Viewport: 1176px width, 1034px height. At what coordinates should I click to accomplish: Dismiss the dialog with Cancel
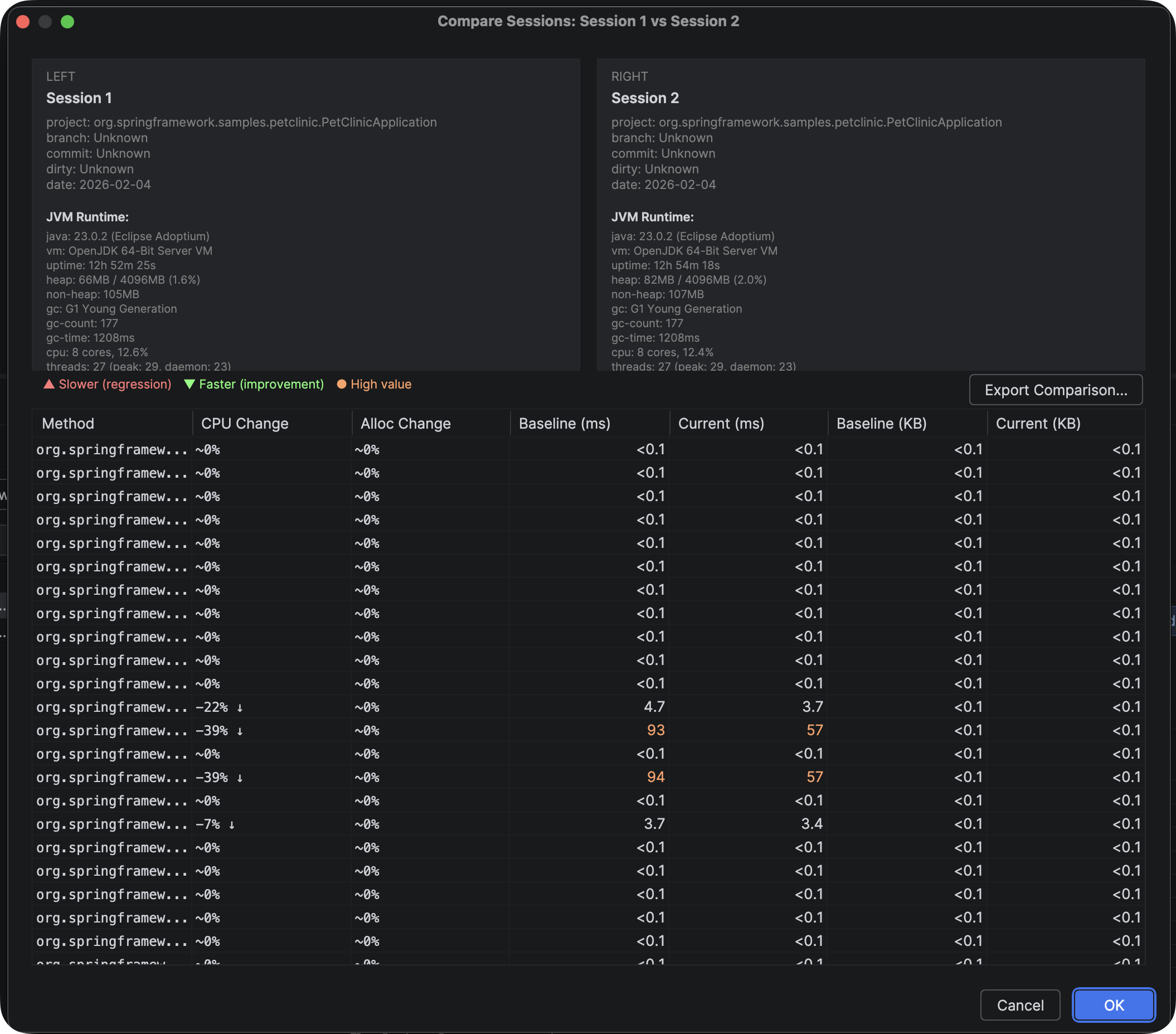point(1020,1004)
